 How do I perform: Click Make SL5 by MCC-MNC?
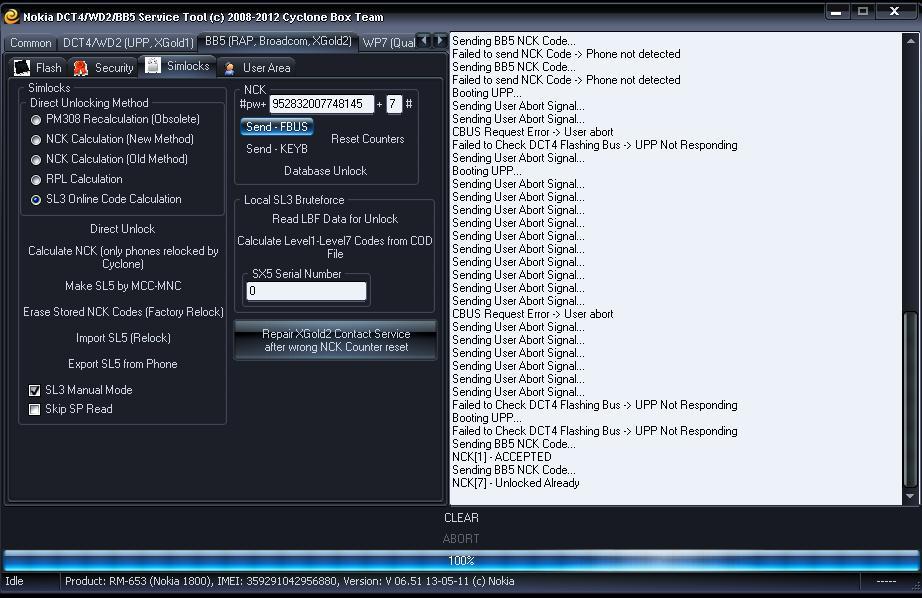[123, 286]
